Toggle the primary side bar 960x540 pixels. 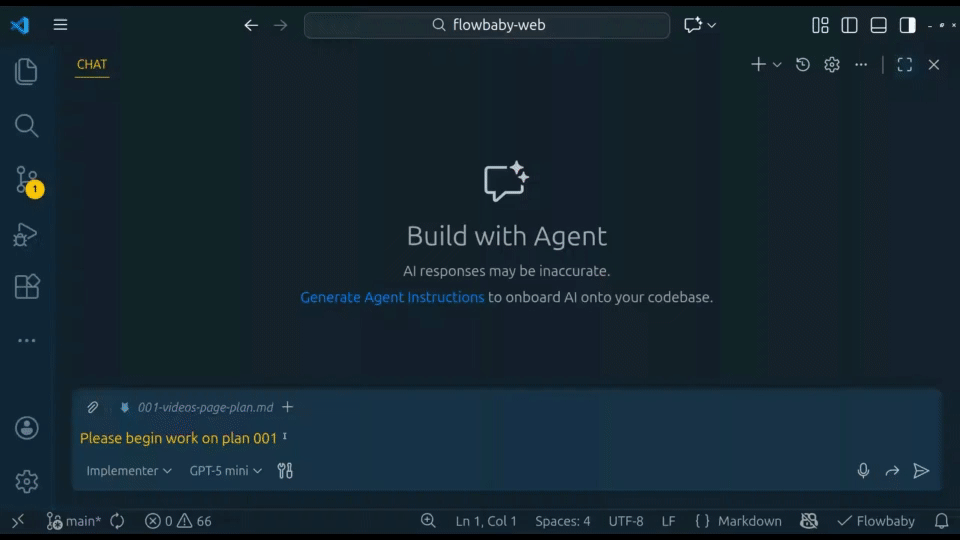pos(849,25)
